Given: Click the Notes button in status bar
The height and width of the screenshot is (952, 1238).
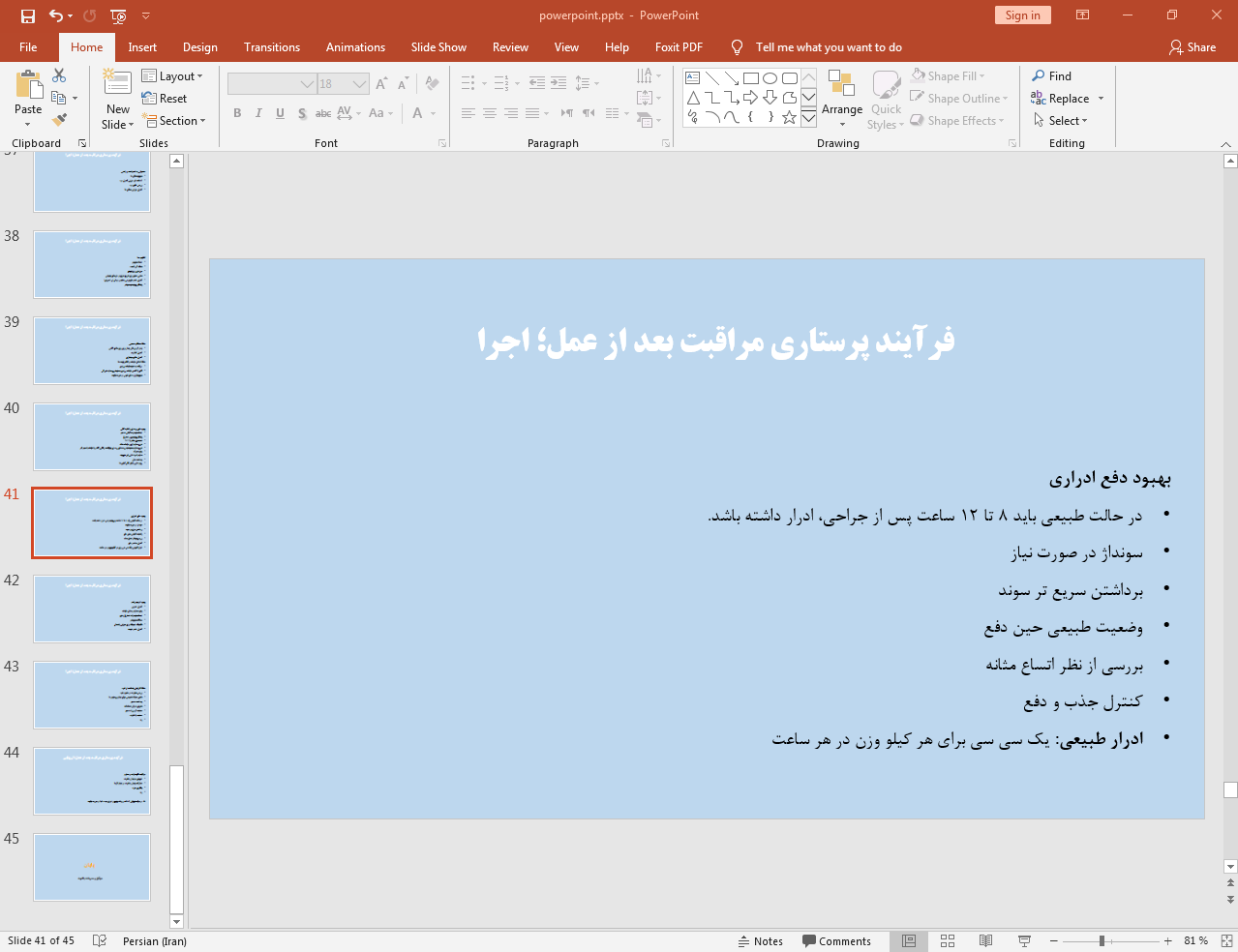Looking at the screenshot, I should pos(761,940).
